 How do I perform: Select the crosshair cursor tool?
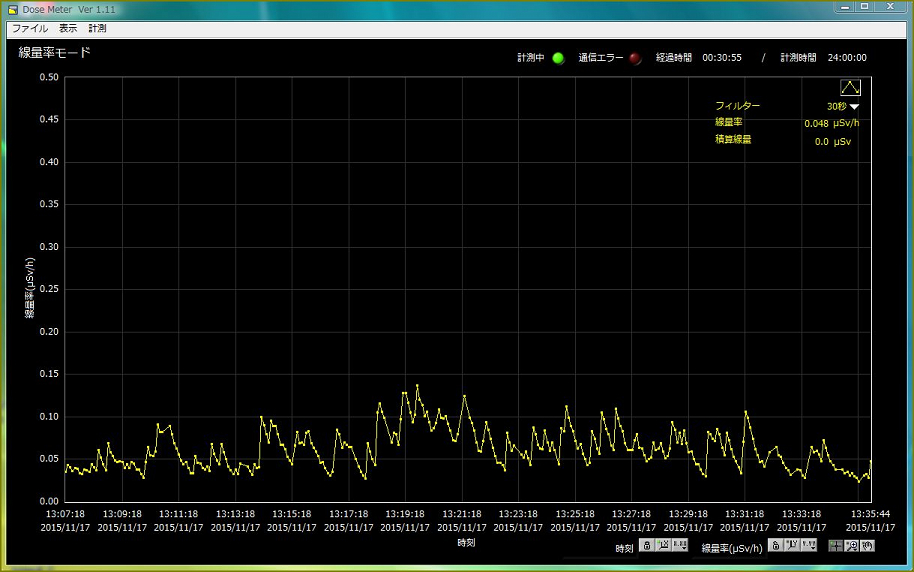click(x=835, y=545)
